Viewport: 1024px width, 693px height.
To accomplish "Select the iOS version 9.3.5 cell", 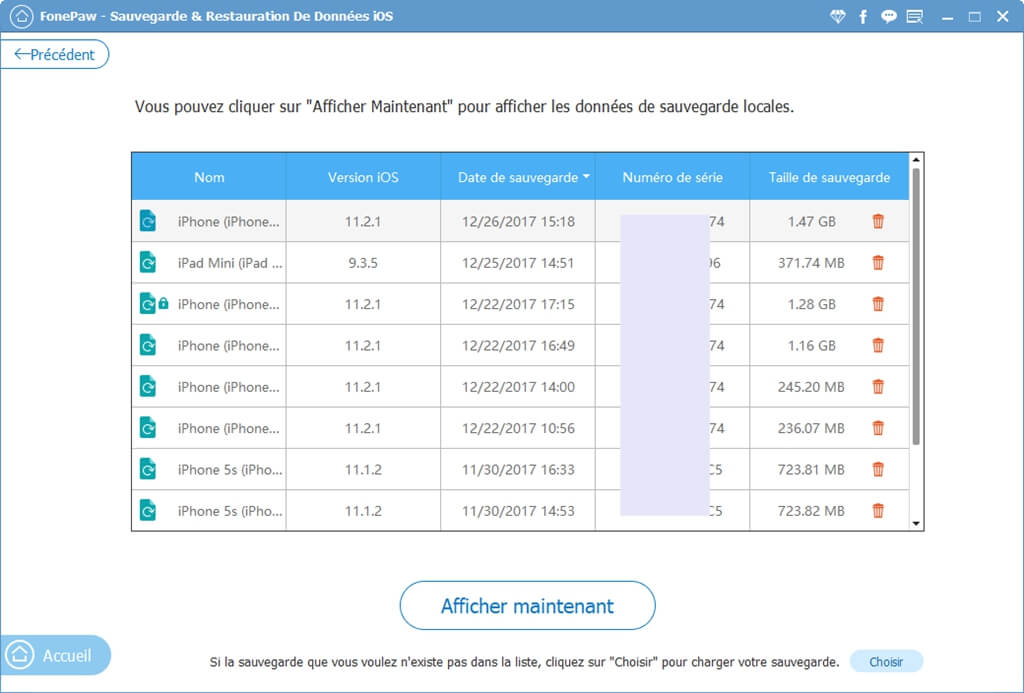I will click(363, 263).
